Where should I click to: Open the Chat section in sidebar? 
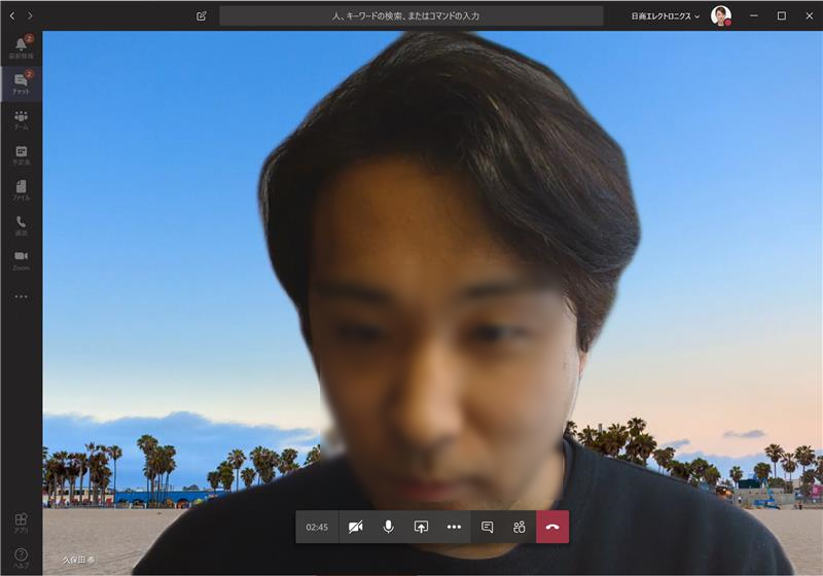point(21,83)
